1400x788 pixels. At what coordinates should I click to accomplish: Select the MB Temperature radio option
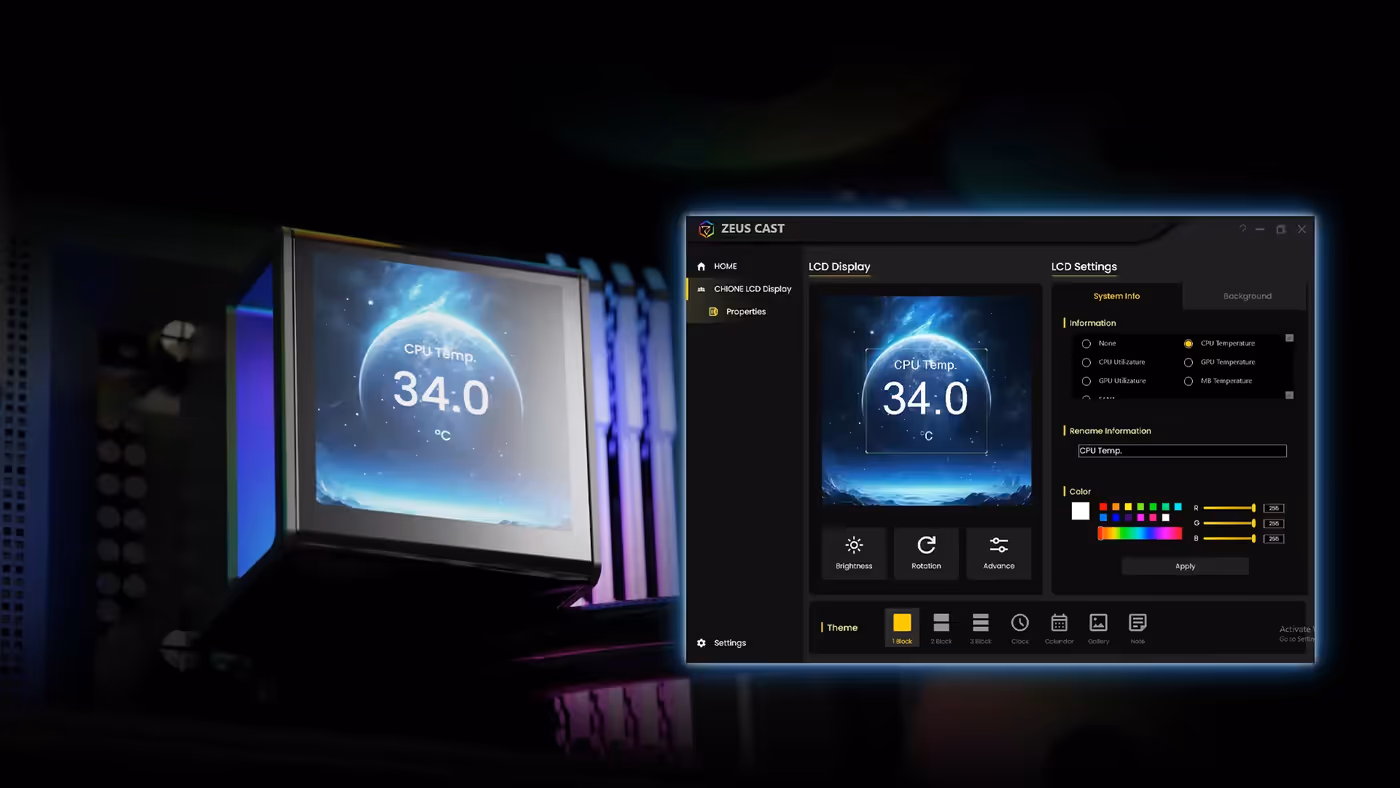click(x=1189, y=381)
